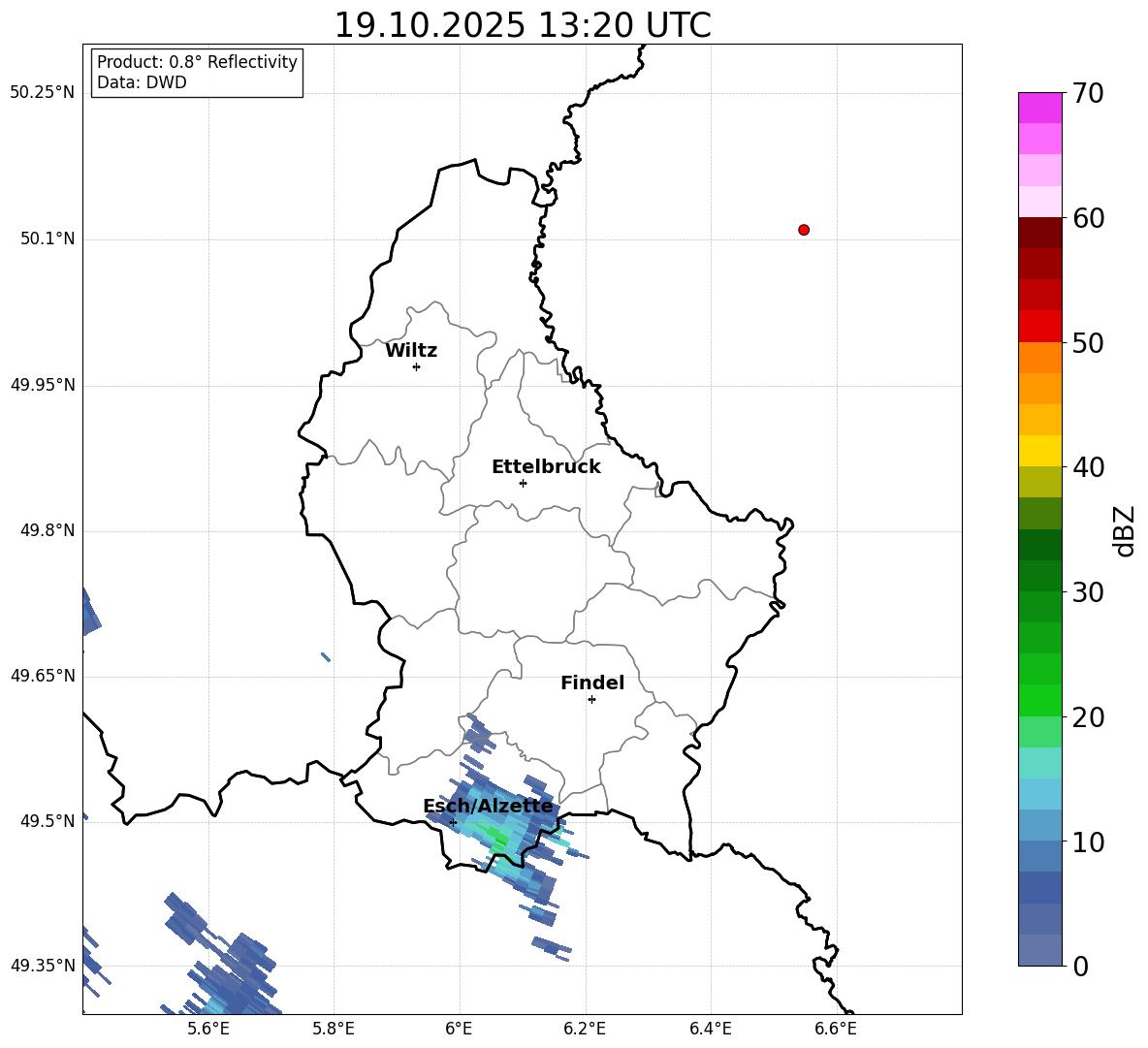Click the 49.5°N latitude label
1148x1048 pixels.
[x=48, y=821]
